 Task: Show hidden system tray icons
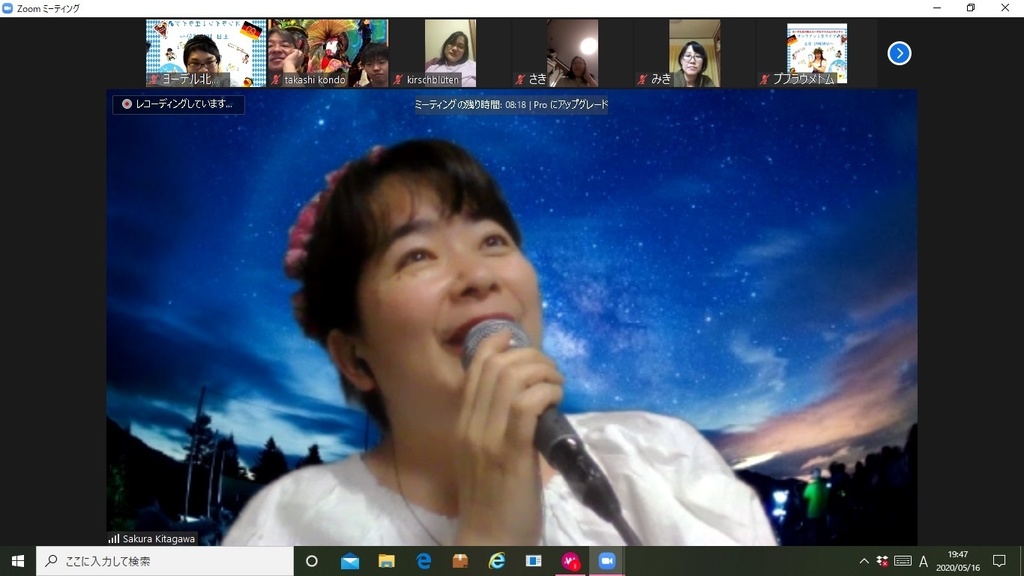[863, 561]
